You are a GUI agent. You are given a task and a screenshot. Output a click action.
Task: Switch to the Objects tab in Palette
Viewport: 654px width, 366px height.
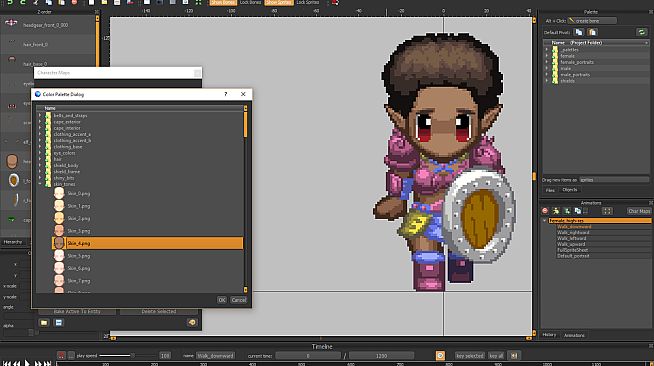click(570, 190)
